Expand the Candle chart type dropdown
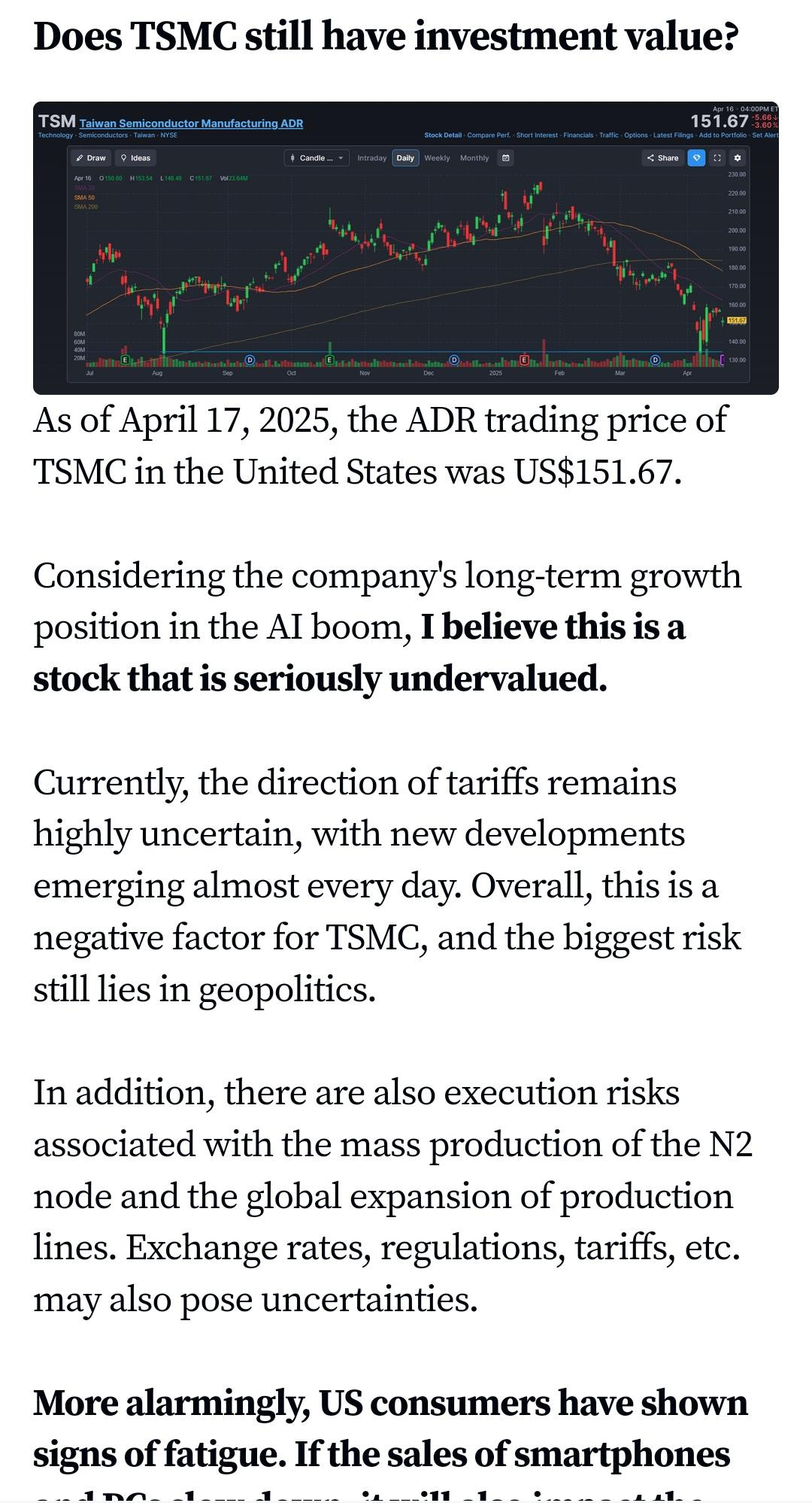 coord(317,158)
